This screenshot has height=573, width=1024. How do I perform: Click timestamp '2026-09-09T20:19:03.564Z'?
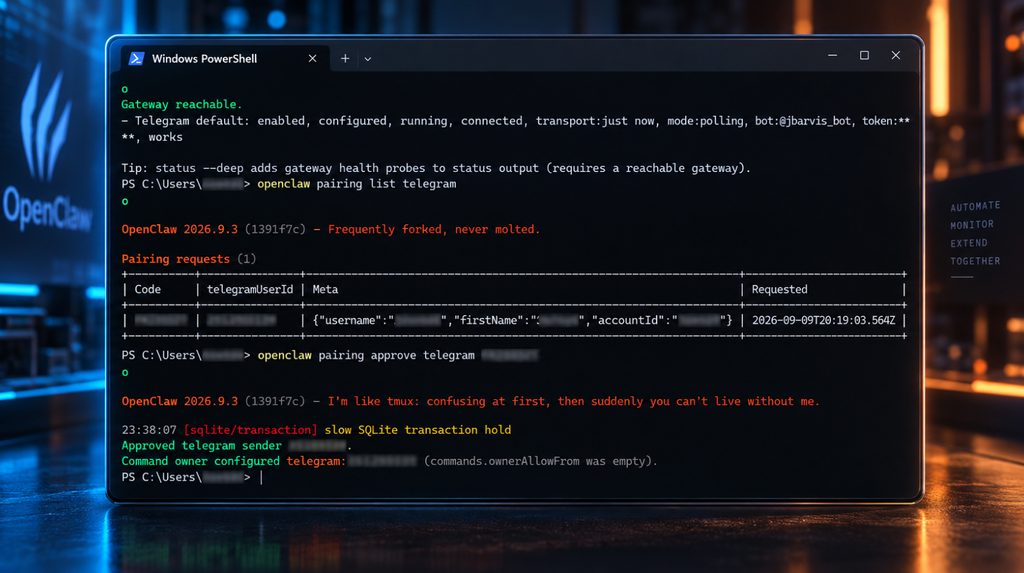click(x=824, y=320)
